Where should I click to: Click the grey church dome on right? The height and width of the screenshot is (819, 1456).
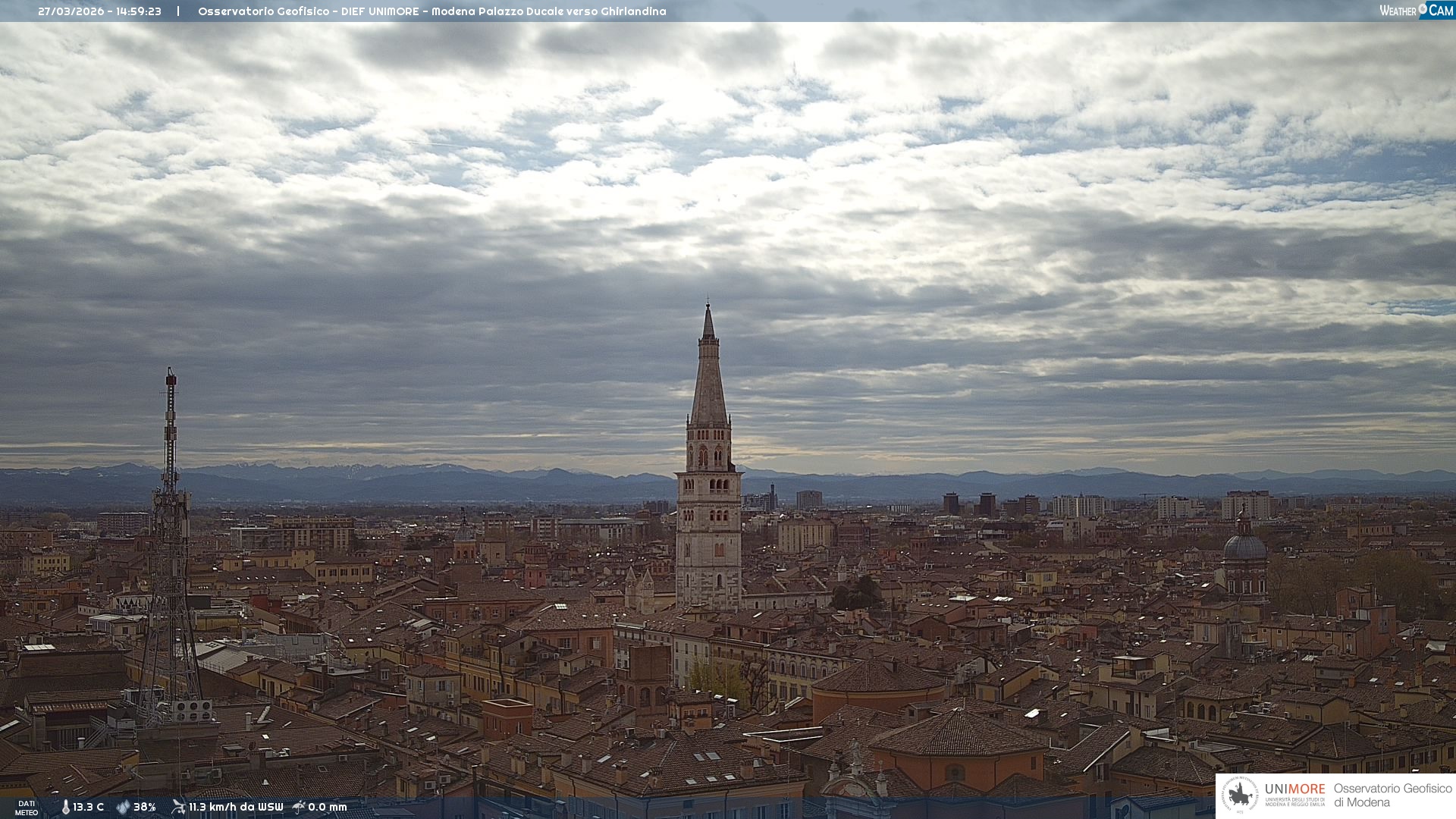1244,548
